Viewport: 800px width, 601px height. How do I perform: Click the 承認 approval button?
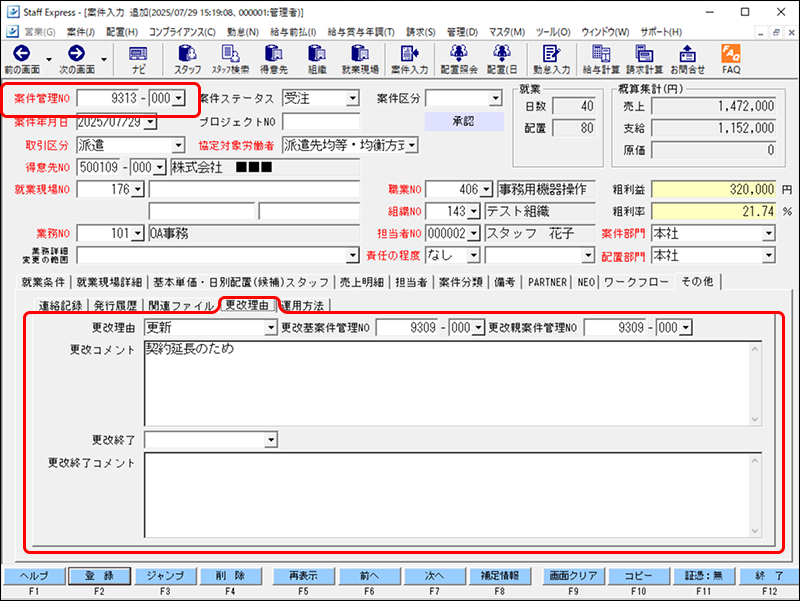tap(464, 121)
